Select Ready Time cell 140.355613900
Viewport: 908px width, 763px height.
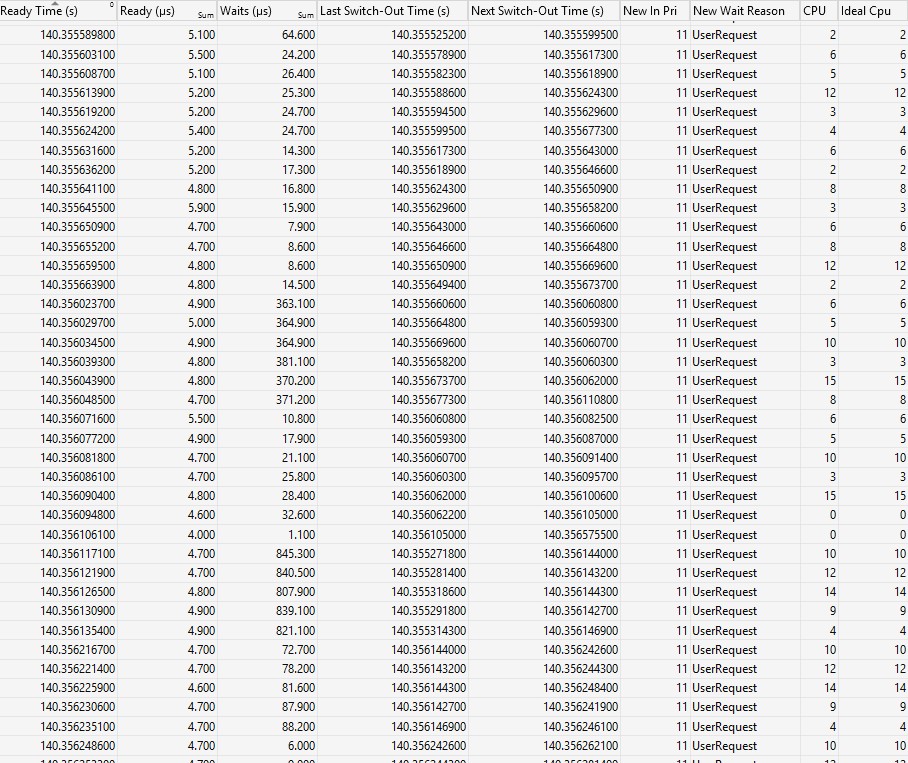(x=78, y=93)
